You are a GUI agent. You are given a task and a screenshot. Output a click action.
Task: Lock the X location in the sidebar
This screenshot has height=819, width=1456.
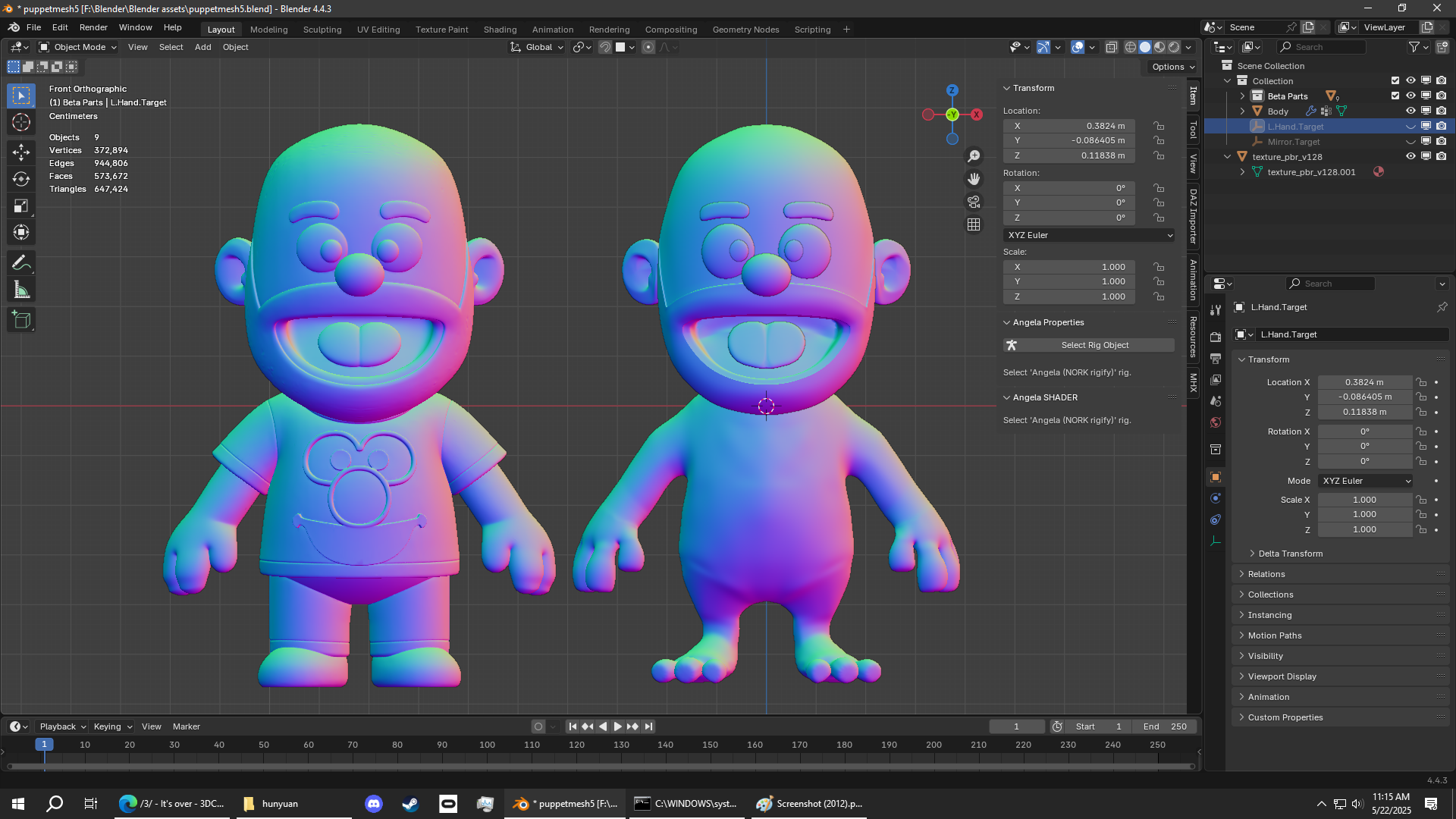(1159, 126)
